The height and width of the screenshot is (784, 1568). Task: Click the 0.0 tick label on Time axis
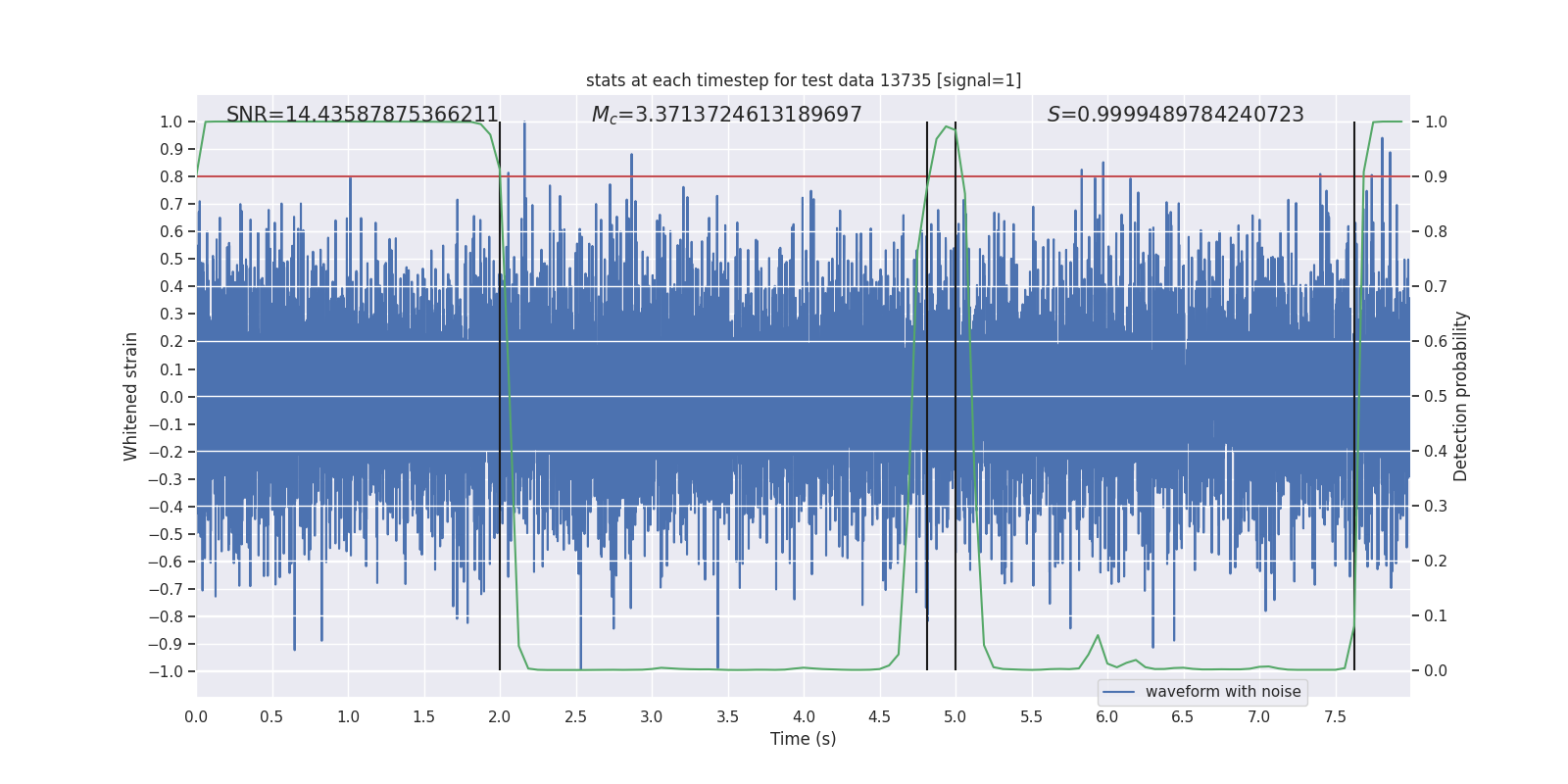click(x=196, y=716)
